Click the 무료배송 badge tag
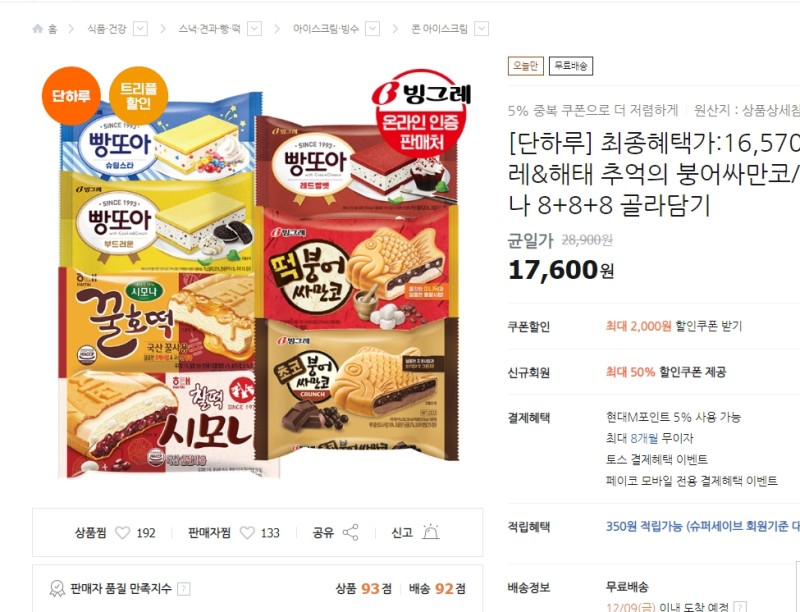The width and height of the screenshot is (800, 612). (x=571, y=66)
